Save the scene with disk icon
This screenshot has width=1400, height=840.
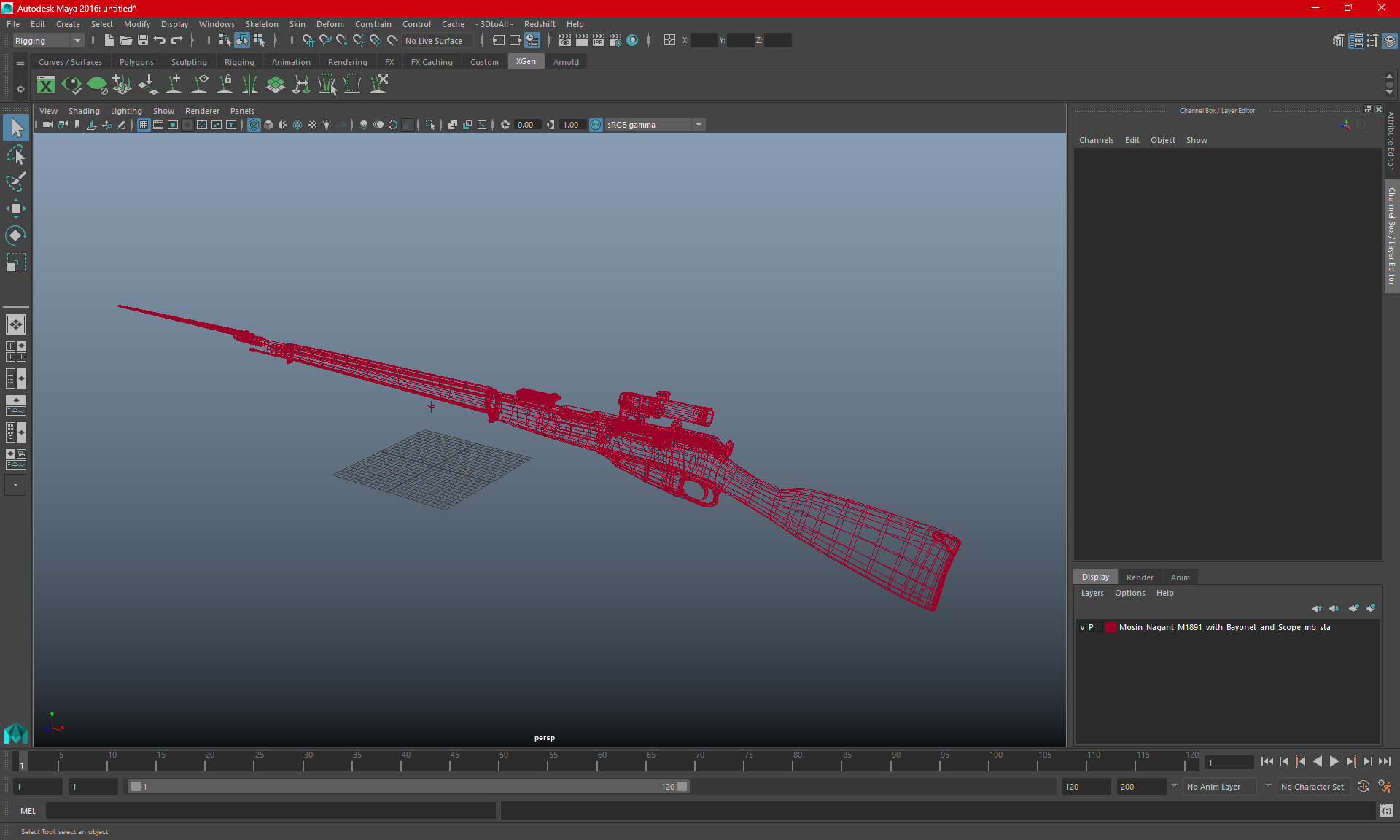[x=143, y=41]
